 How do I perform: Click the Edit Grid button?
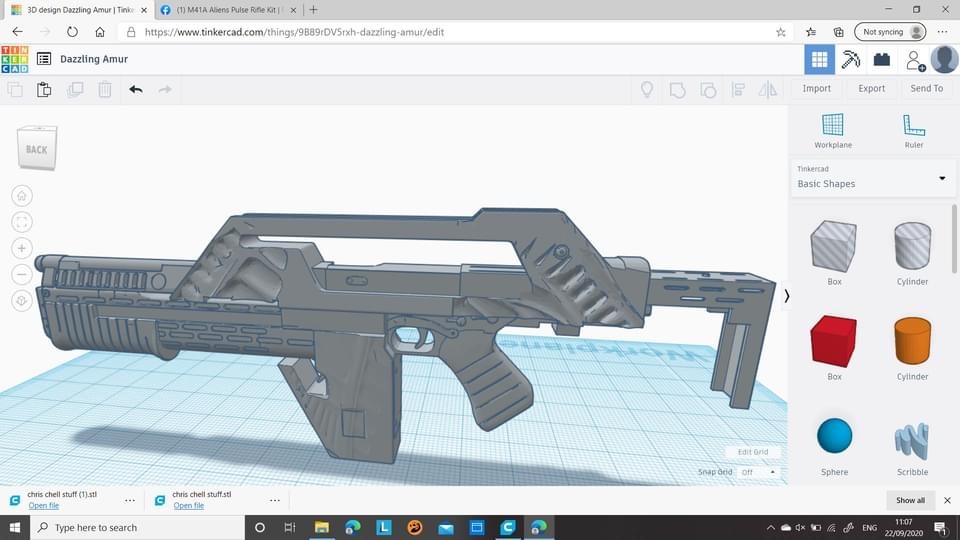coord(752,452)
